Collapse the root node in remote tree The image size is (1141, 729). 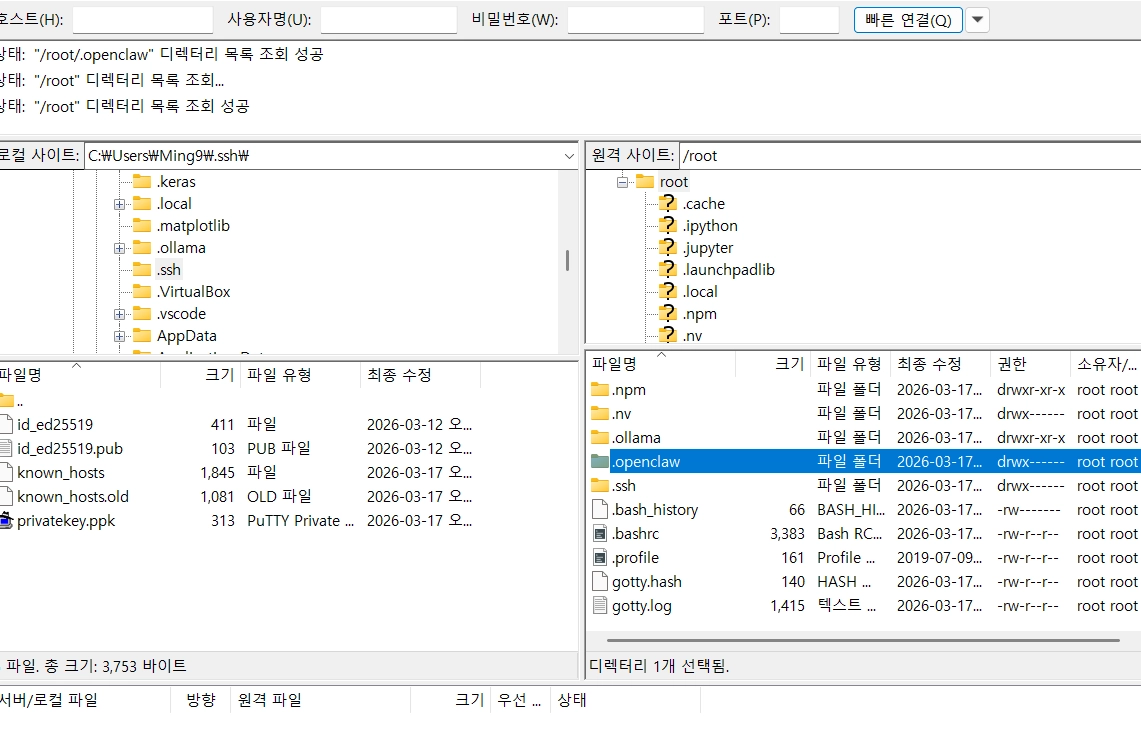[622, 182]
